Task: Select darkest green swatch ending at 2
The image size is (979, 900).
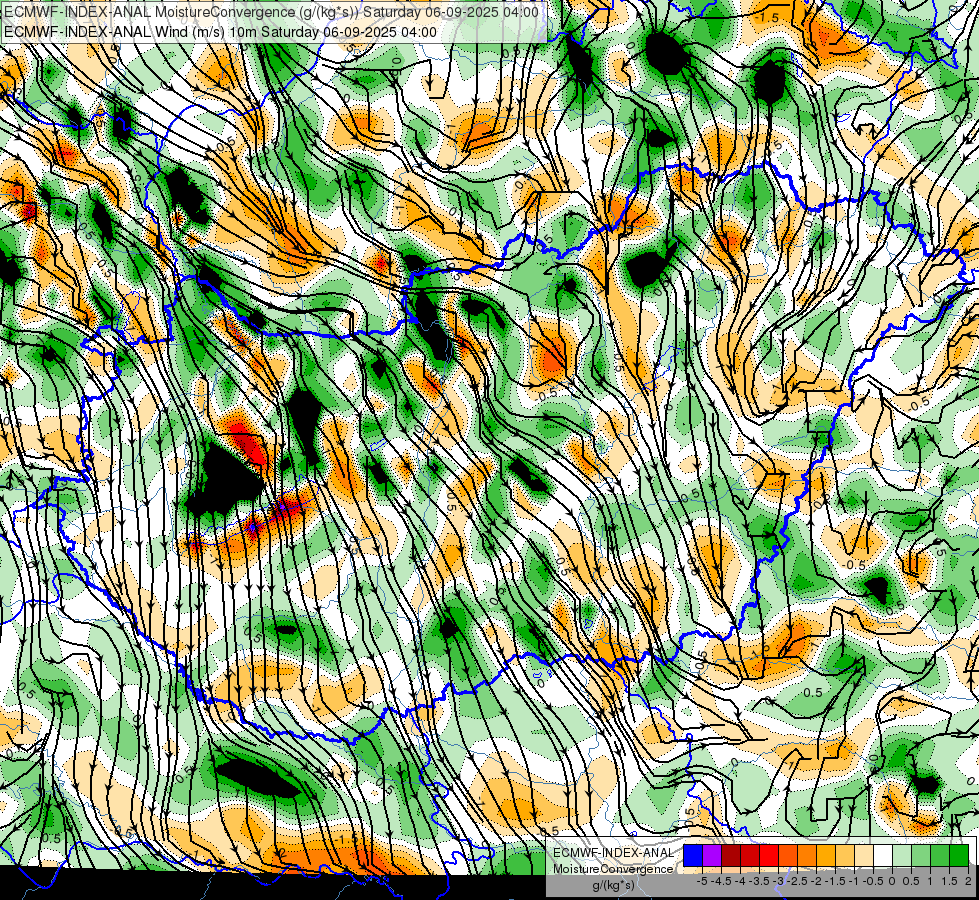Action: click(959, 855)
